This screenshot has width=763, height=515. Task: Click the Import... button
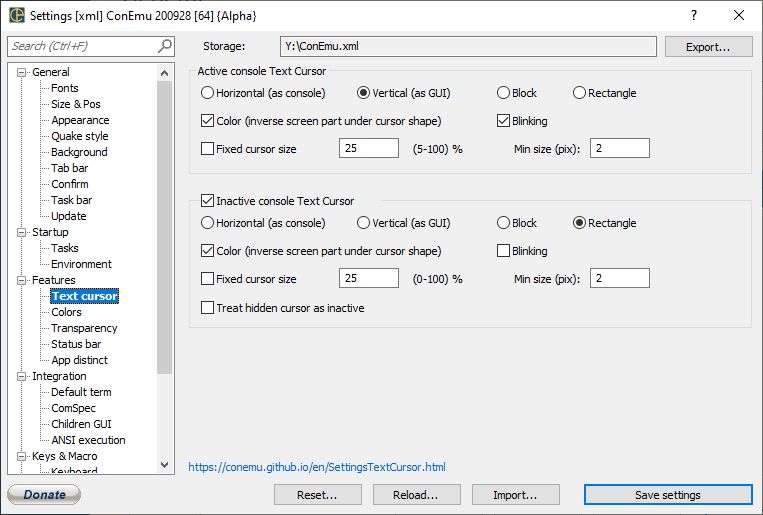tap(516, 495)
